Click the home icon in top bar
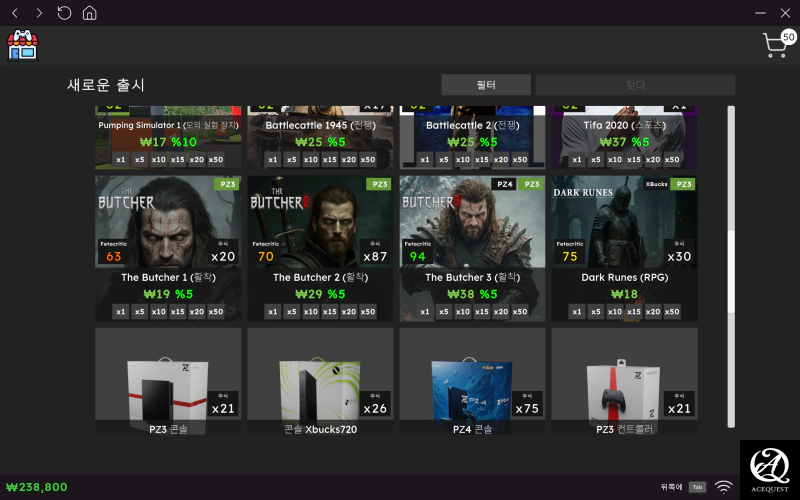800x500 pixels. click(x=90, y=13)
